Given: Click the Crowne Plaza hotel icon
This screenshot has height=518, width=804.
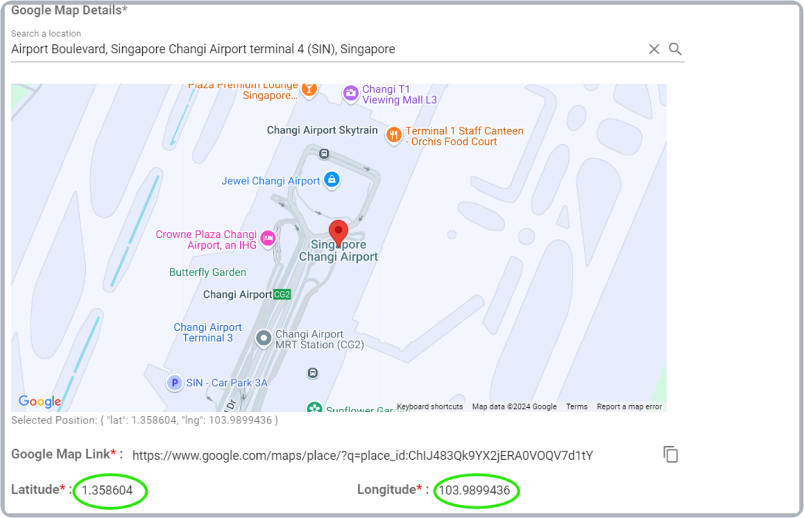Looking at the screenshot, I should click(268, 238).
